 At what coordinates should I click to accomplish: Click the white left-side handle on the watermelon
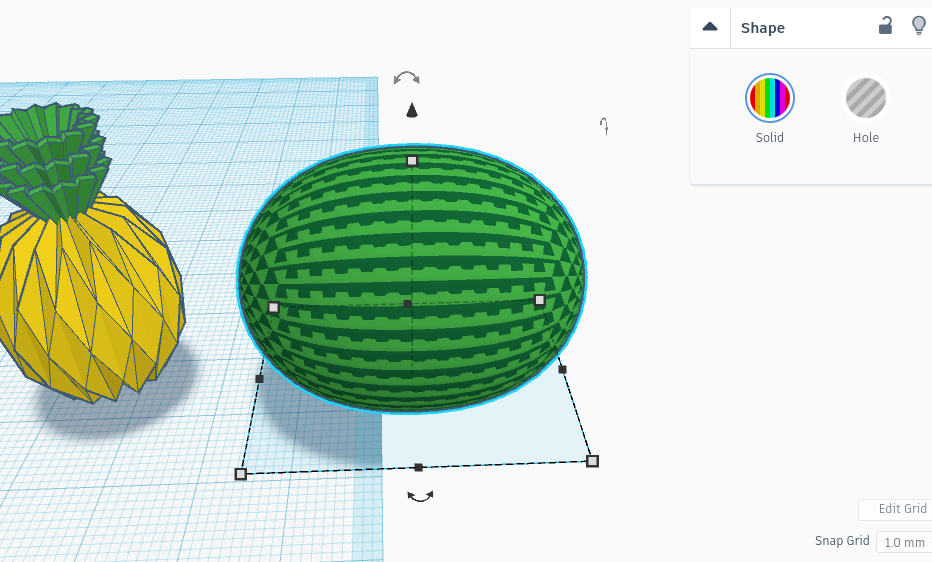tap(273, 308)
